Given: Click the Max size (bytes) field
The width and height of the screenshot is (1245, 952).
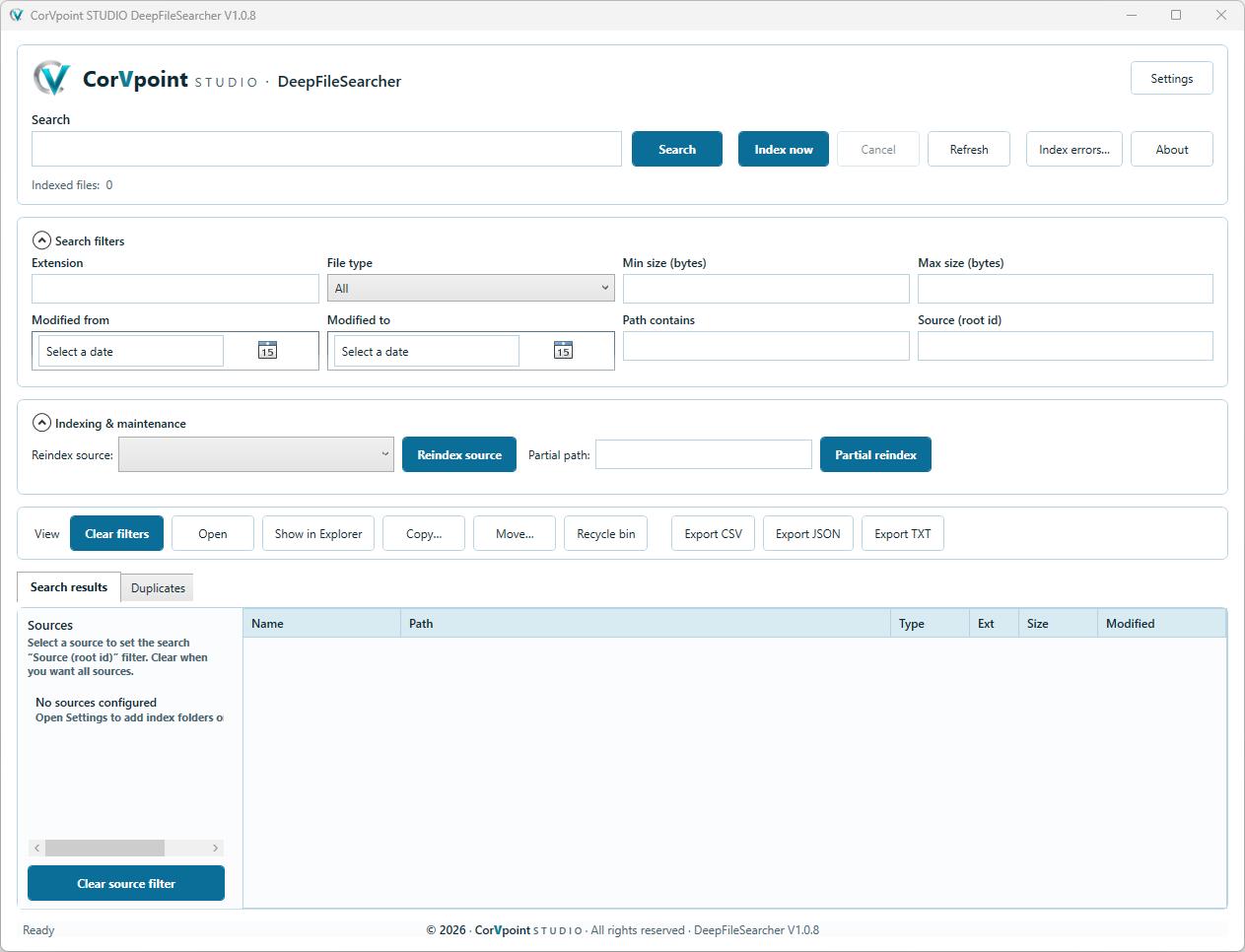Looking at the screenshot, I should [1066, 288].
